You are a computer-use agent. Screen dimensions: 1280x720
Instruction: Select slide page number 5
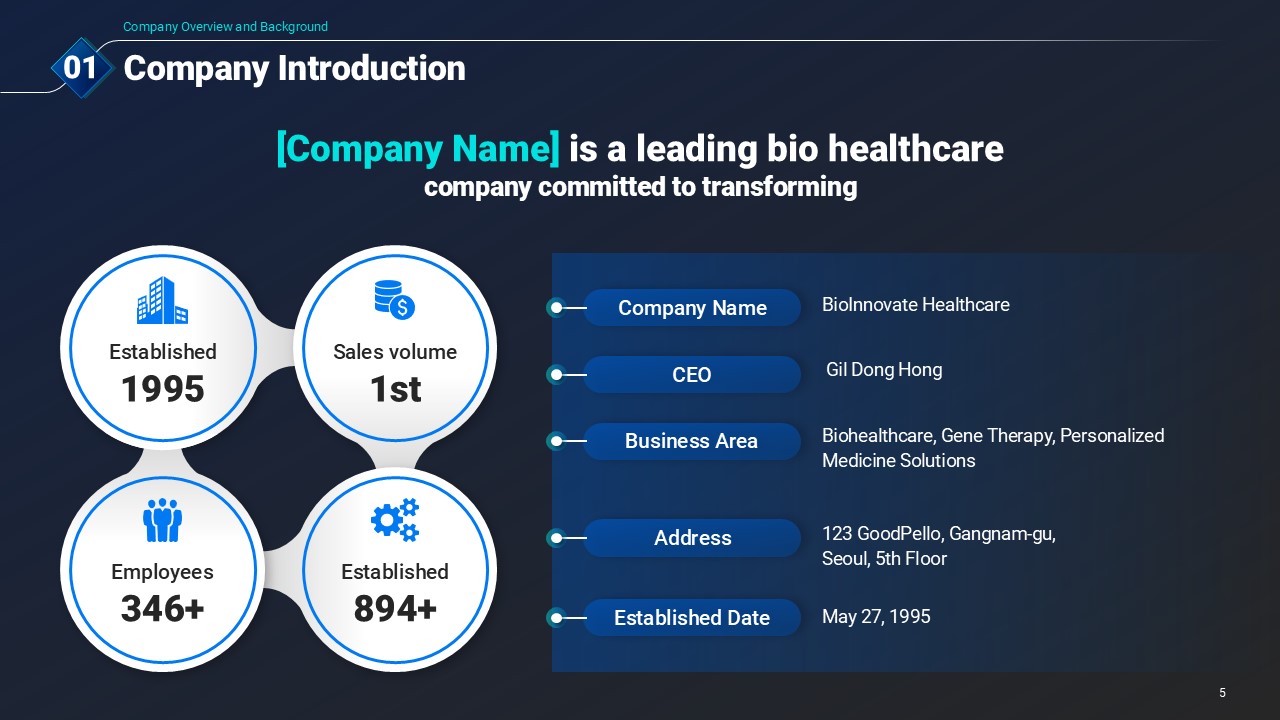[1222, 693]
